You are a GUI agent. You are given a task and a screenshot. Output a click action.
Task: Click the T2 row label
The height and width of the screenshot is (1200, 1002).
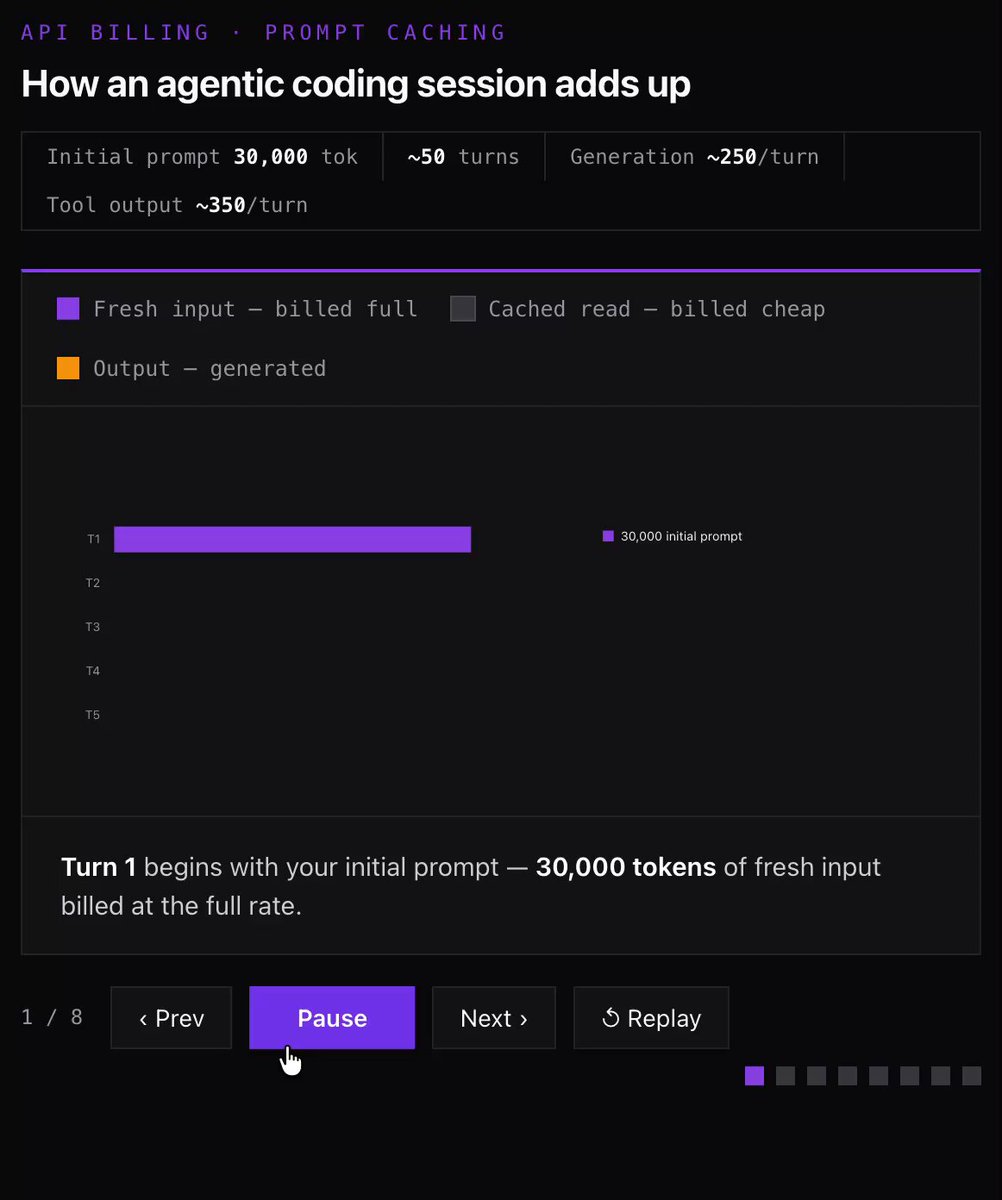(x=93, y=583)
